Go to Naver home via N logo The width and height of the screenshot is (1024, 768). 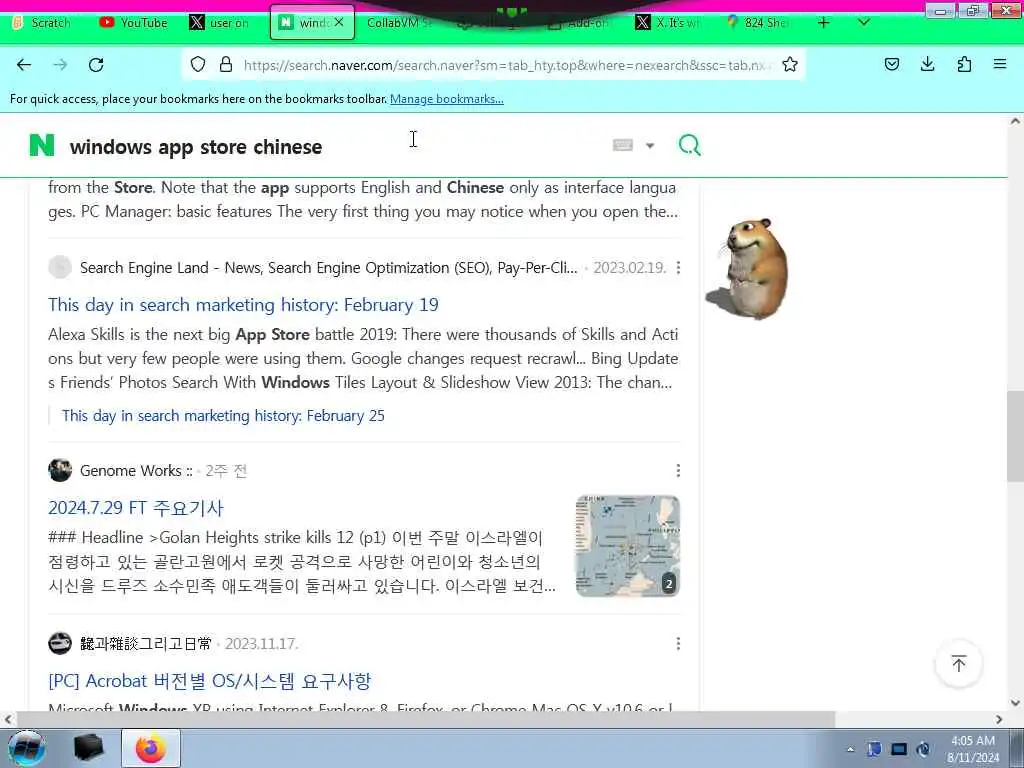(x=42, y=145)
